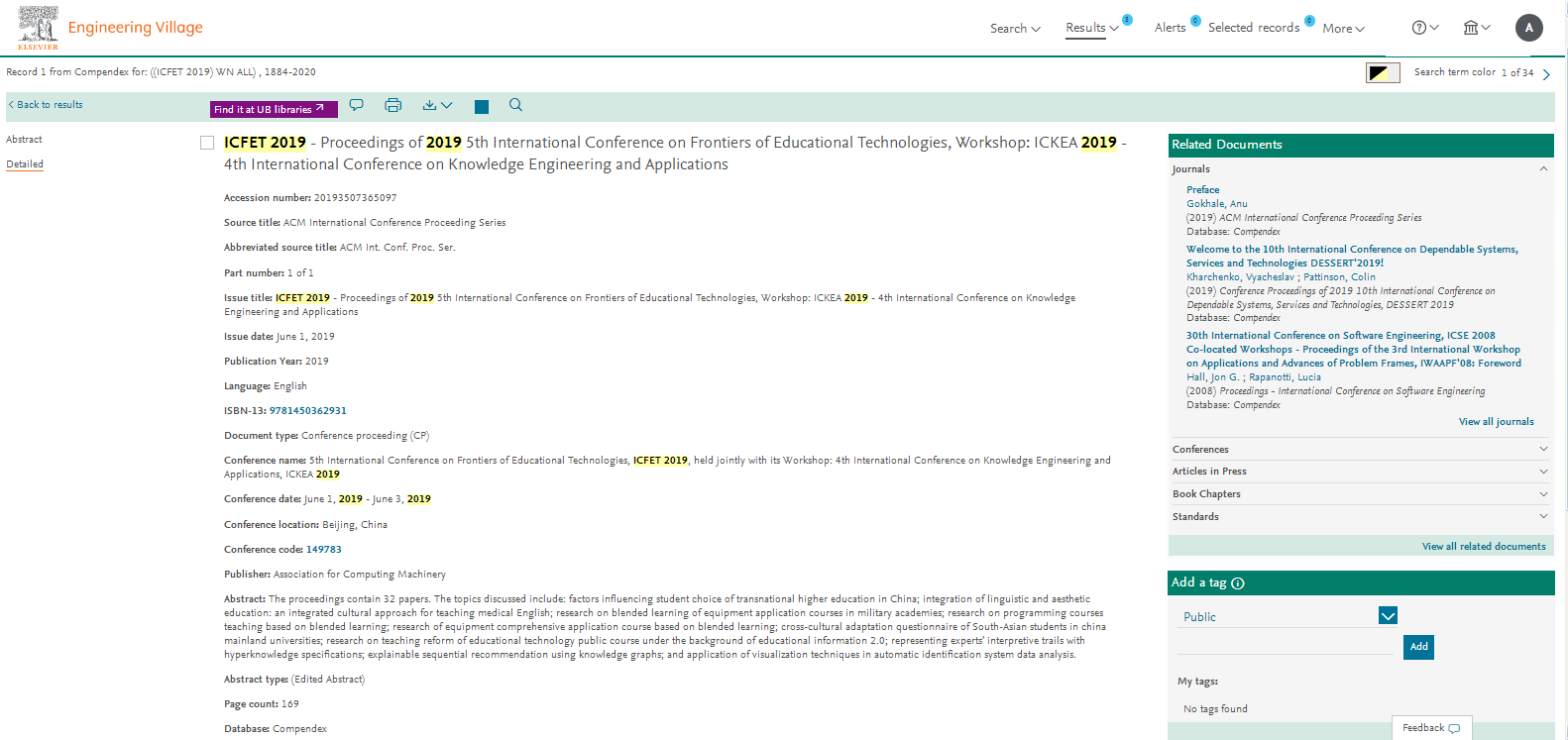The width and height of the screenshot is (1568, 740).
Task: Open Selected records
Action: click(x=1254, y=28)
